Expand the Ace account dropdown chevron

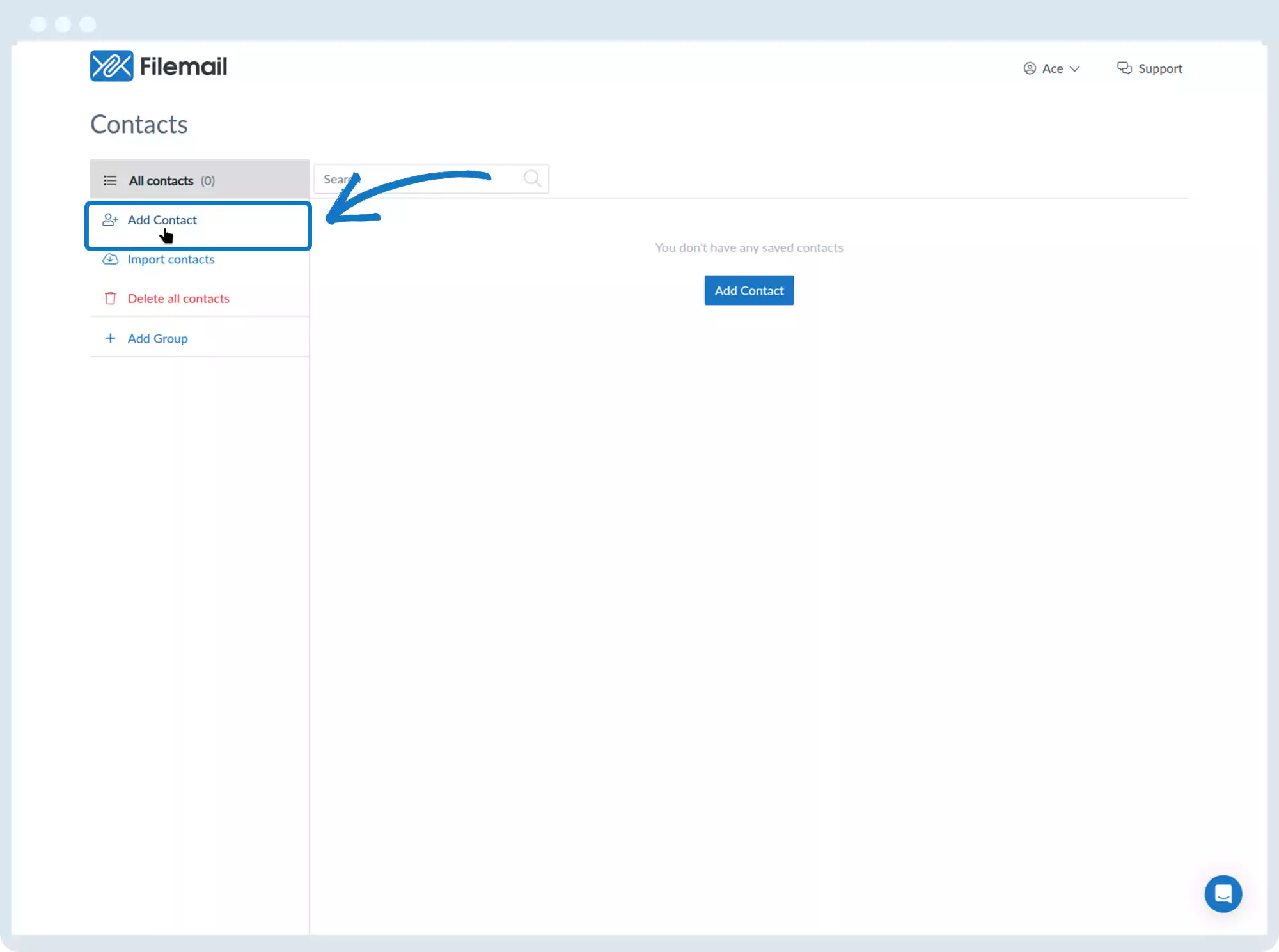1075,69
